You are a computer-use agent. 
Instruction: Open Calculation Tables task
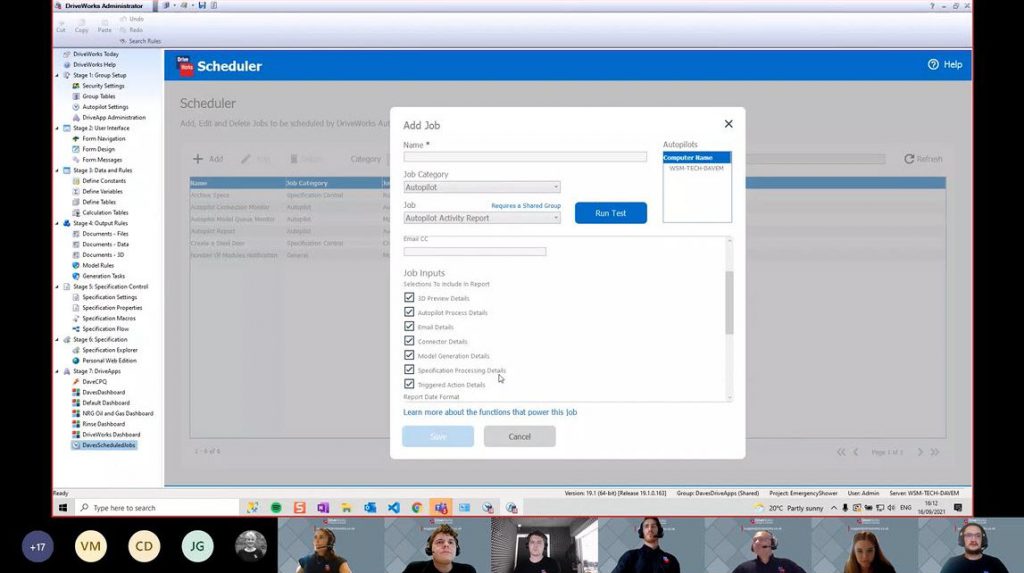click(x=104, y=212)
